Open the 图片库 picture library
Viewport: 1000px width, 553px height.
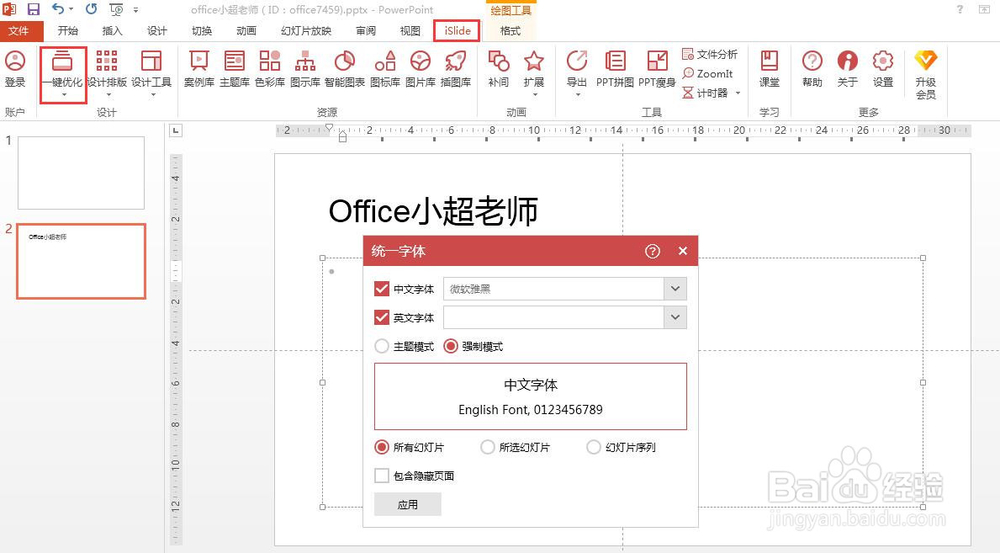click(420, 68)
